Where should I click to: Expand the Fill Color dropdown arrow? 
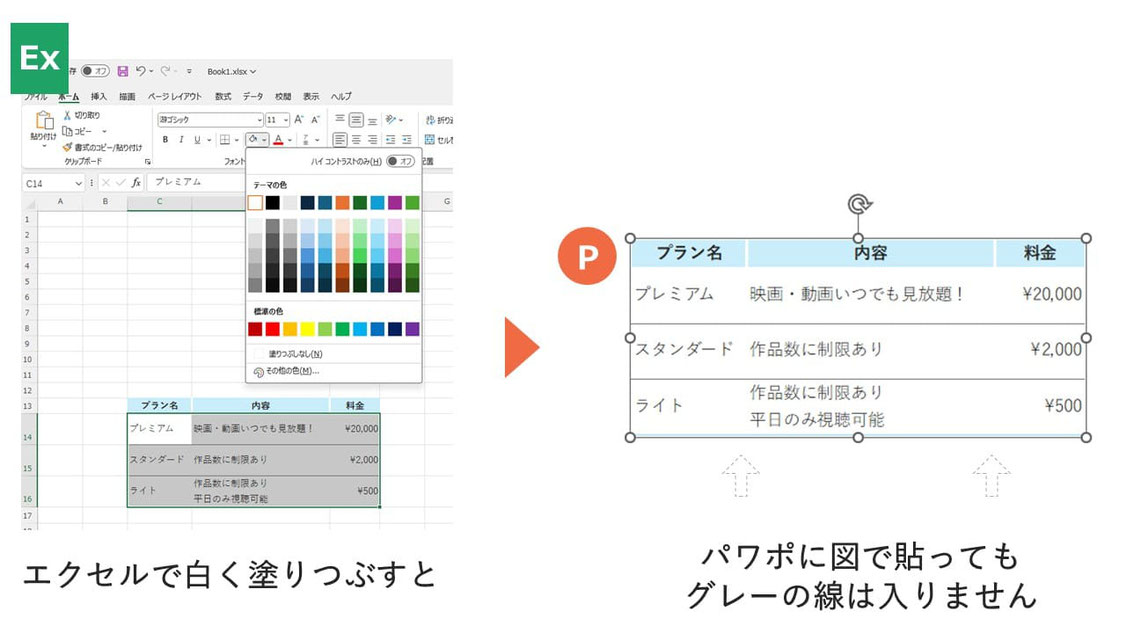[264, 140]
